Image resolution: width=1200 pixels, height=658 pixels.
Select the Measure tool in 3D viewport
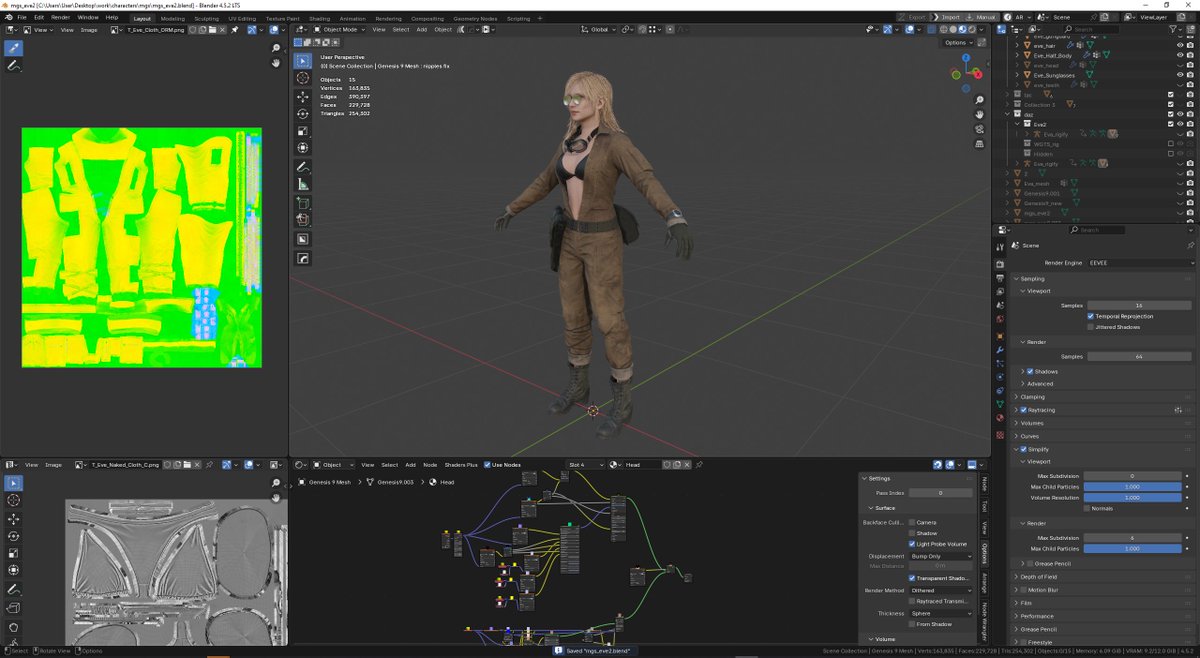303,184
